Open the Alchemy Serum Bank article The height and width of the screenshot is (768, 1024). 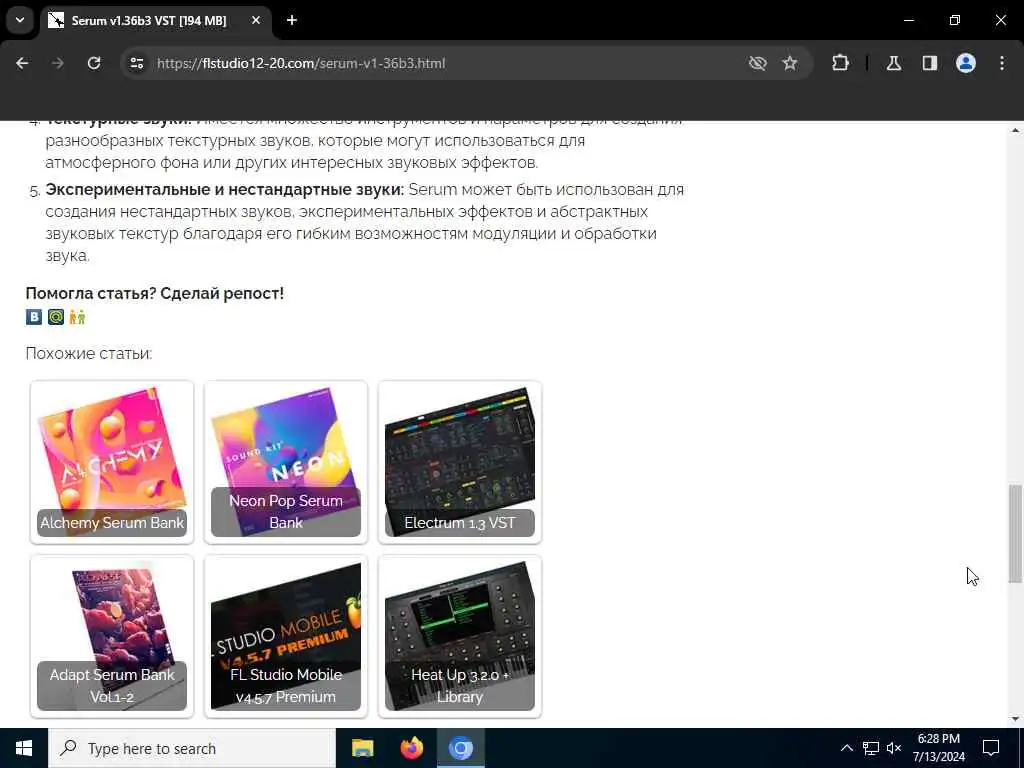tap(112, 462)
